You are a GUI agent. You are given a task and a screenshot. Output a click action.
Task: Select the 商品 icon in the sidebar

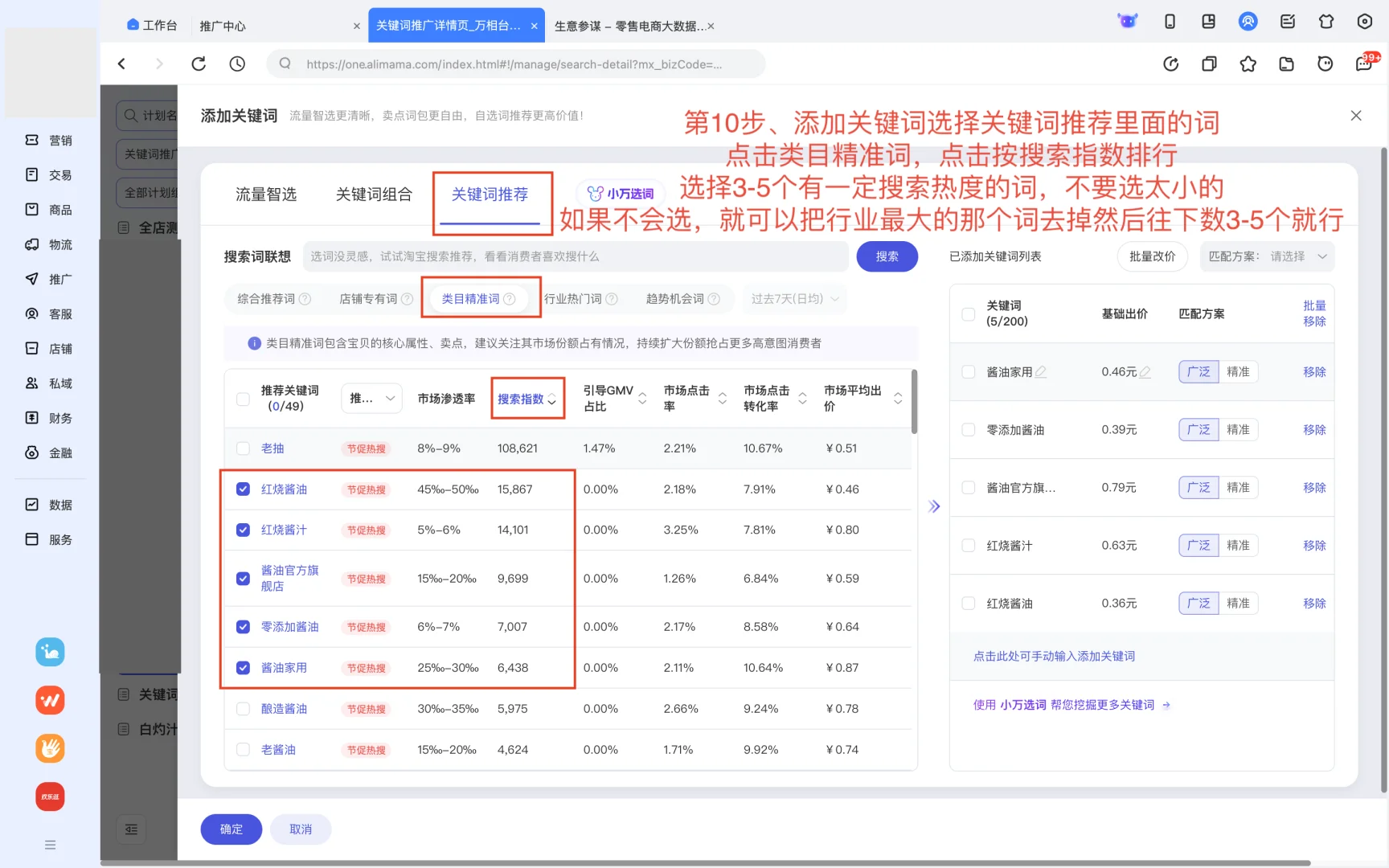point(50,209)
